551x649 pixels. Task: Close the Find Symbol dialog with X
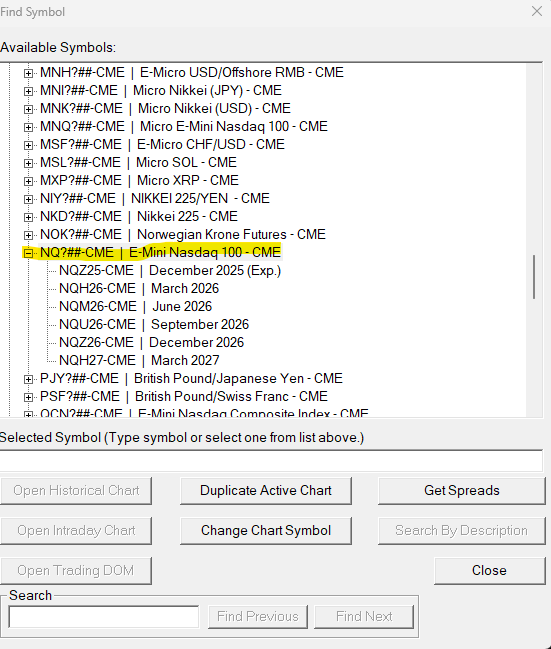[537, 11]
